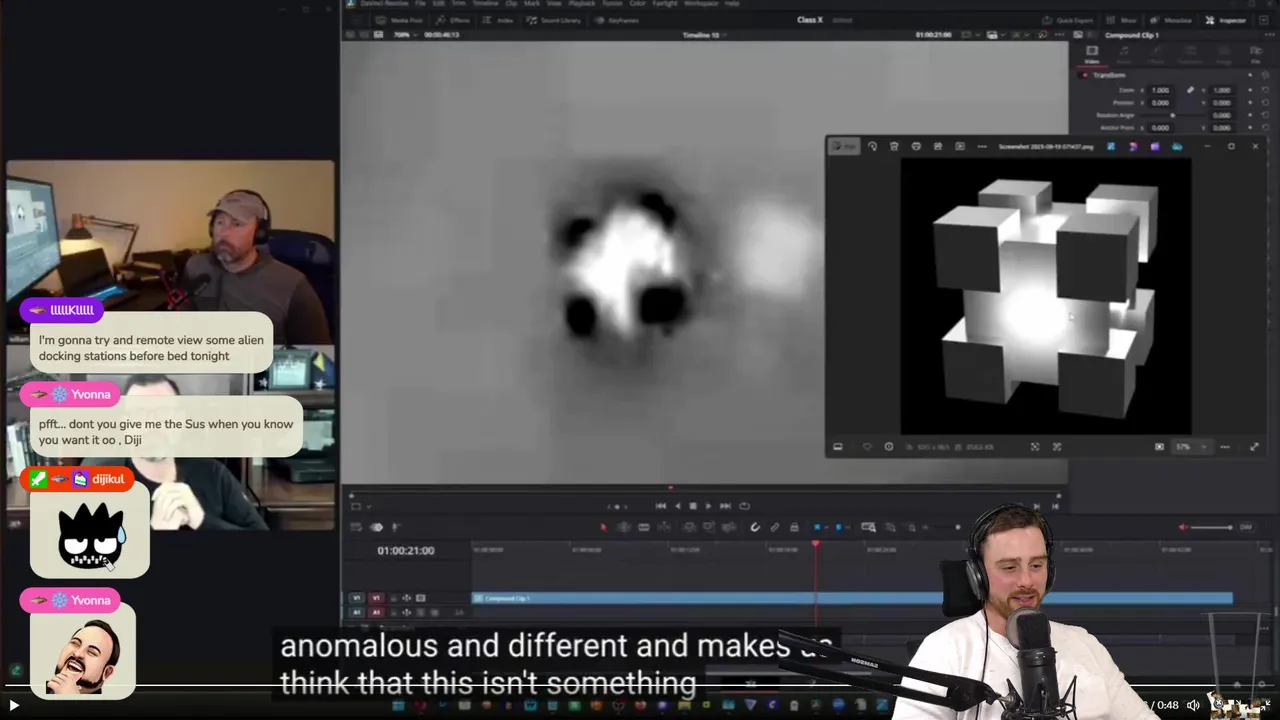Click Quick Export in Resolve toolbar
Screen dimensions: 1280x720
[x=1068, y=20]
